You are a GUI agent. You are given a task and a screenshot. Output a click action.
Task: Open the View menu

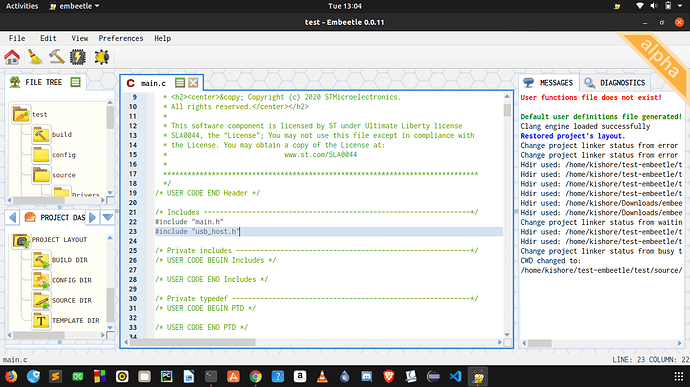[x=80, y=38]
